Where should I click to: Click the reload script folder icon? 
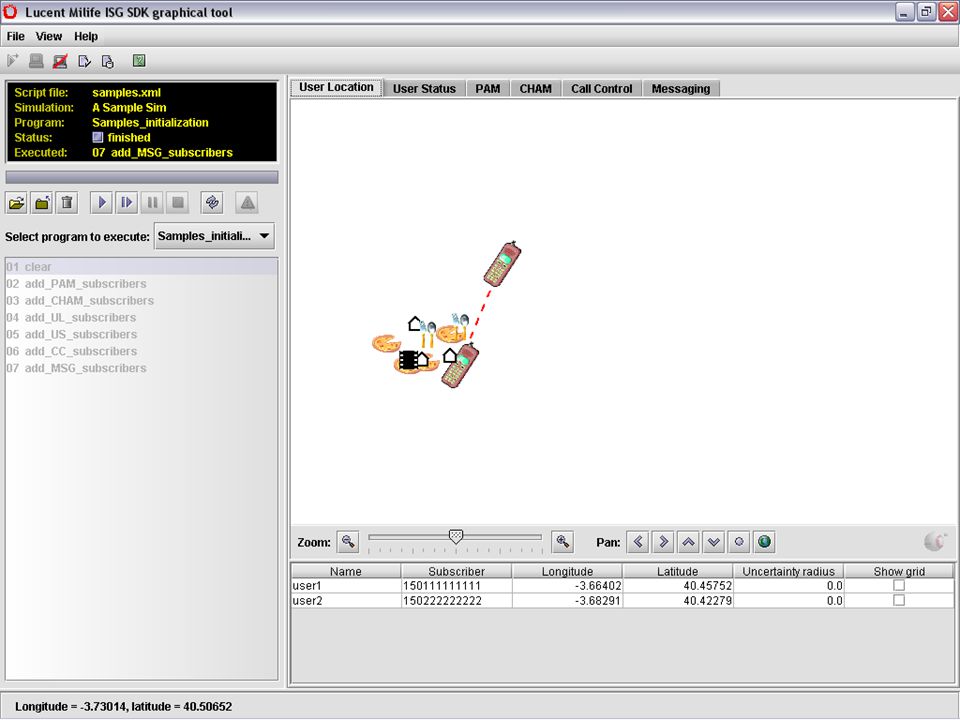(x=42, y=203)
